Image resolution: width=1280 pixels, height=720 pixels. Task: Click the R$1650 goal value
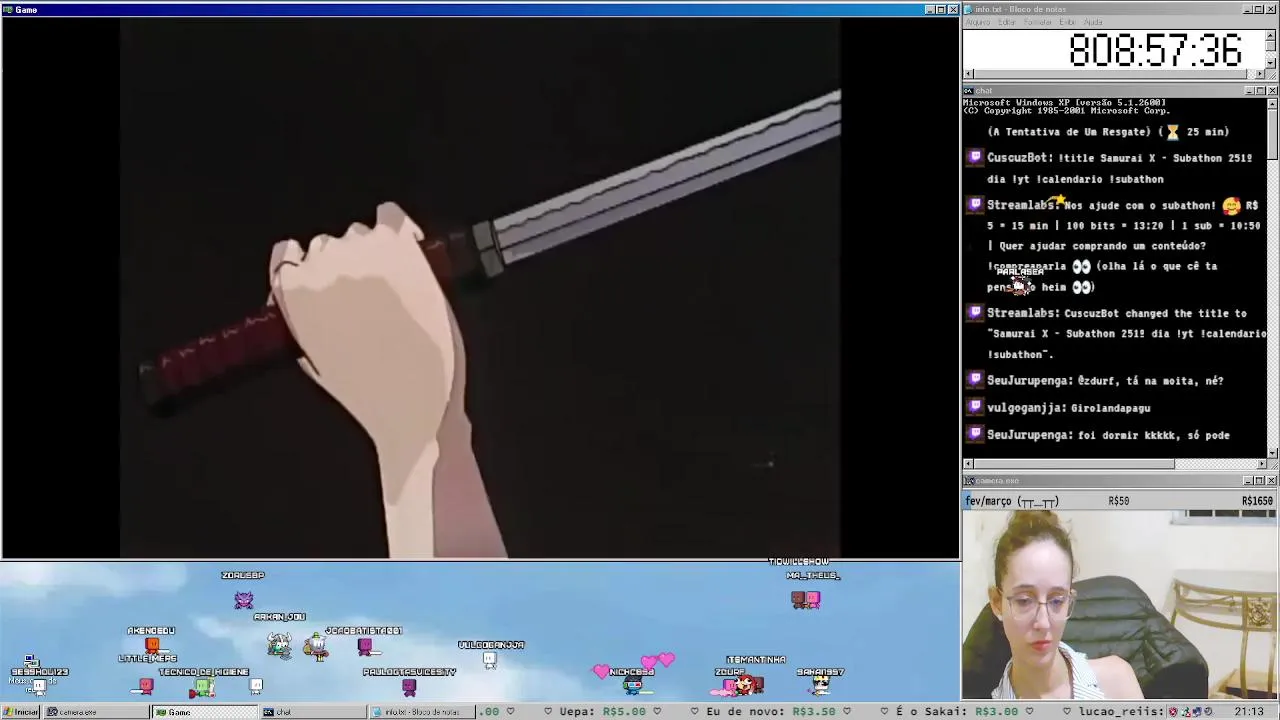point(1257,501)
